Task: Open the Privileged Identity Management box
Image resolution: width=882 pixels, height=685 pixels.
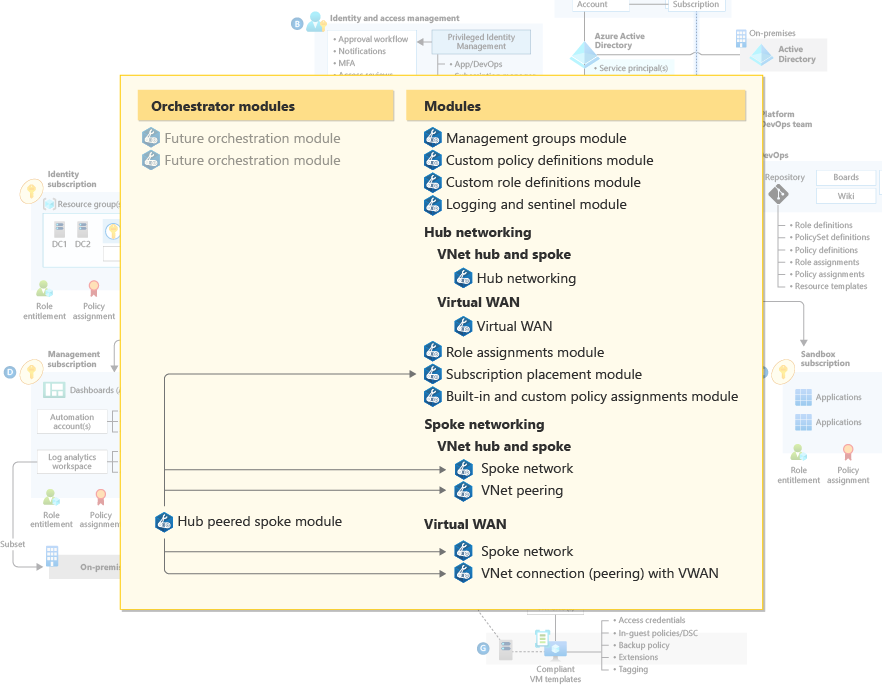Action: 481,42
